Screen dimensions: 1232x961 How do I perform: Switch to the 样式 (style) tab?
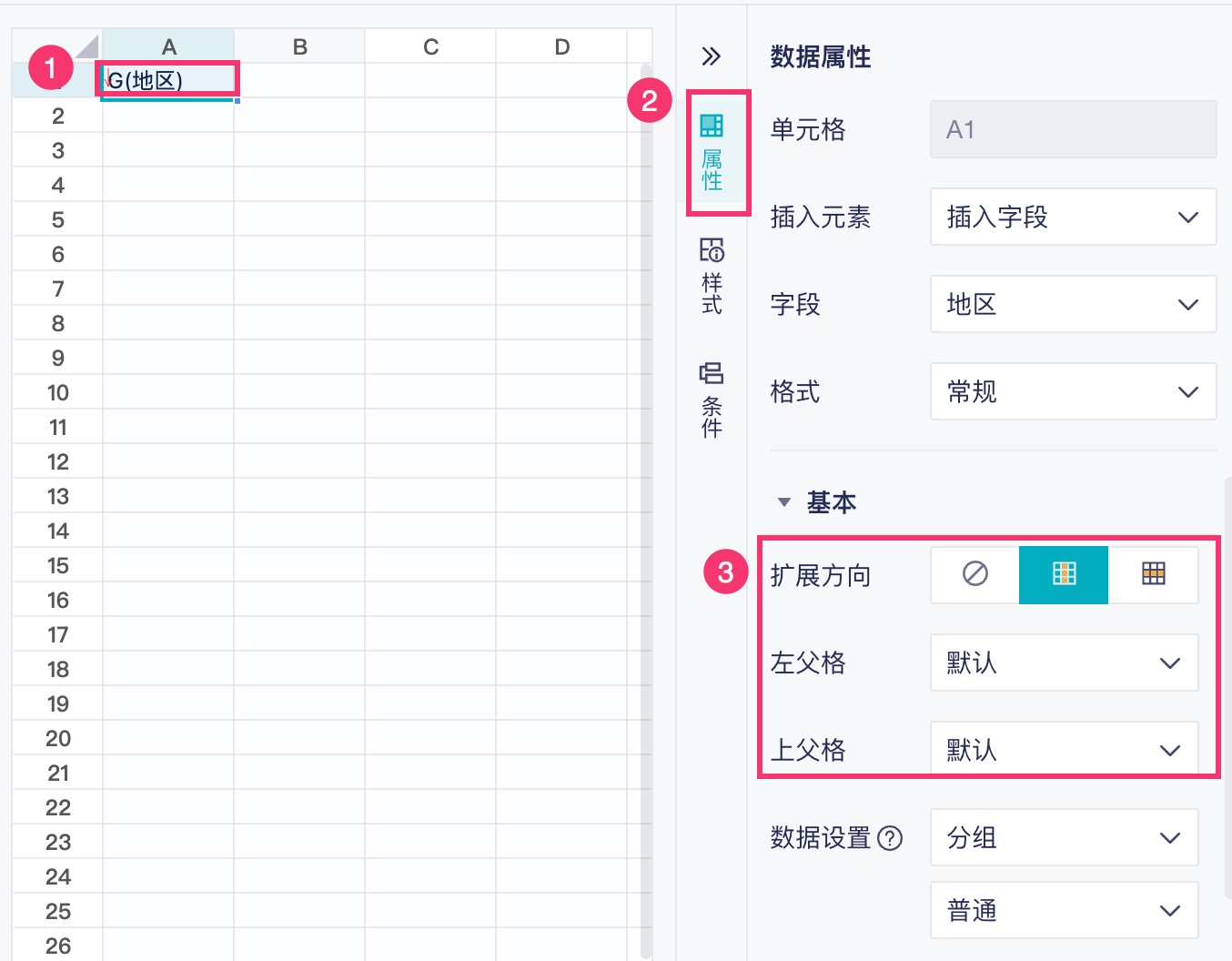712,277
